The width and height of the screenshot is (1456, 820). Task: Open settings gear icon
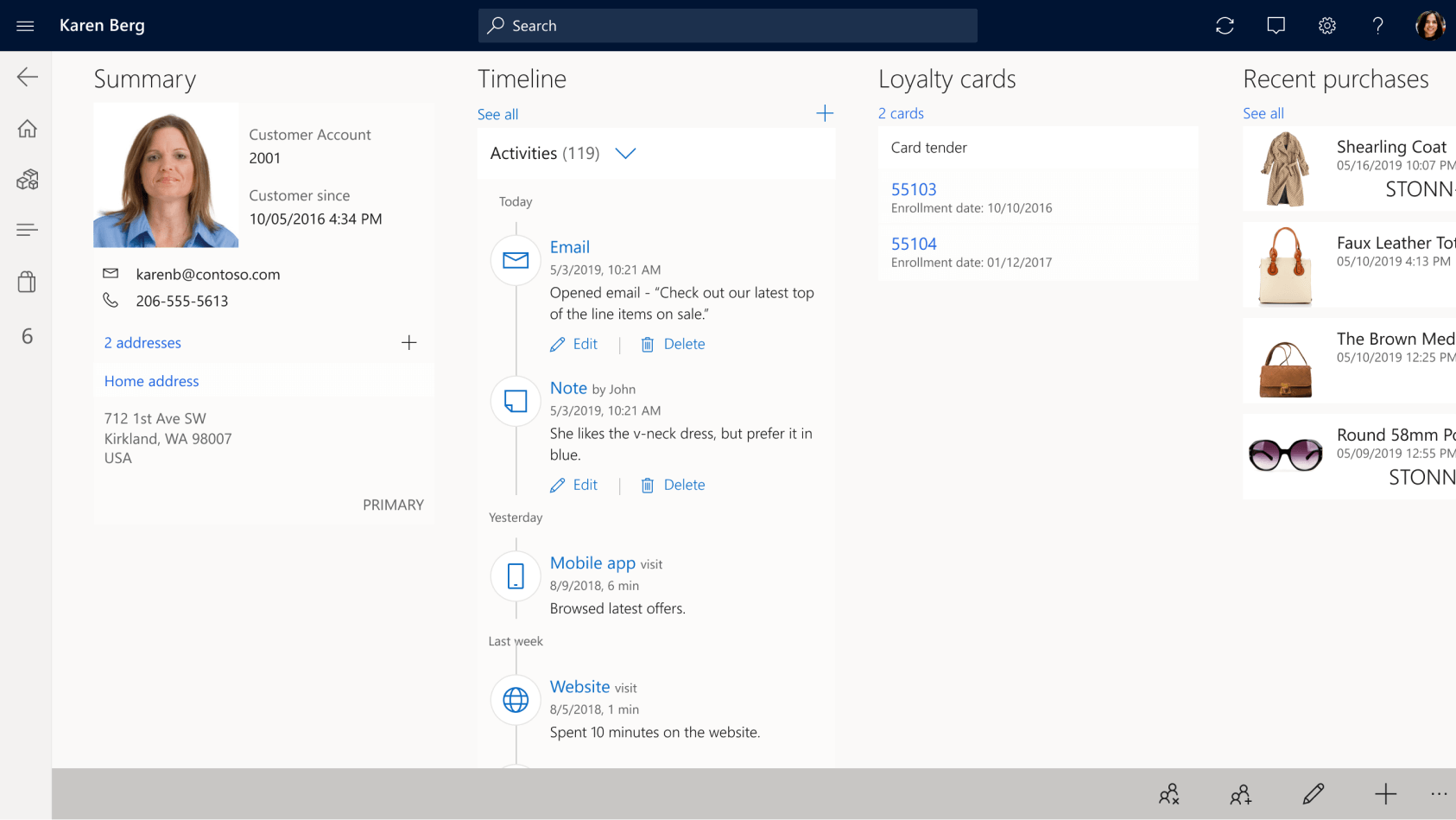tap(1327, 26)
